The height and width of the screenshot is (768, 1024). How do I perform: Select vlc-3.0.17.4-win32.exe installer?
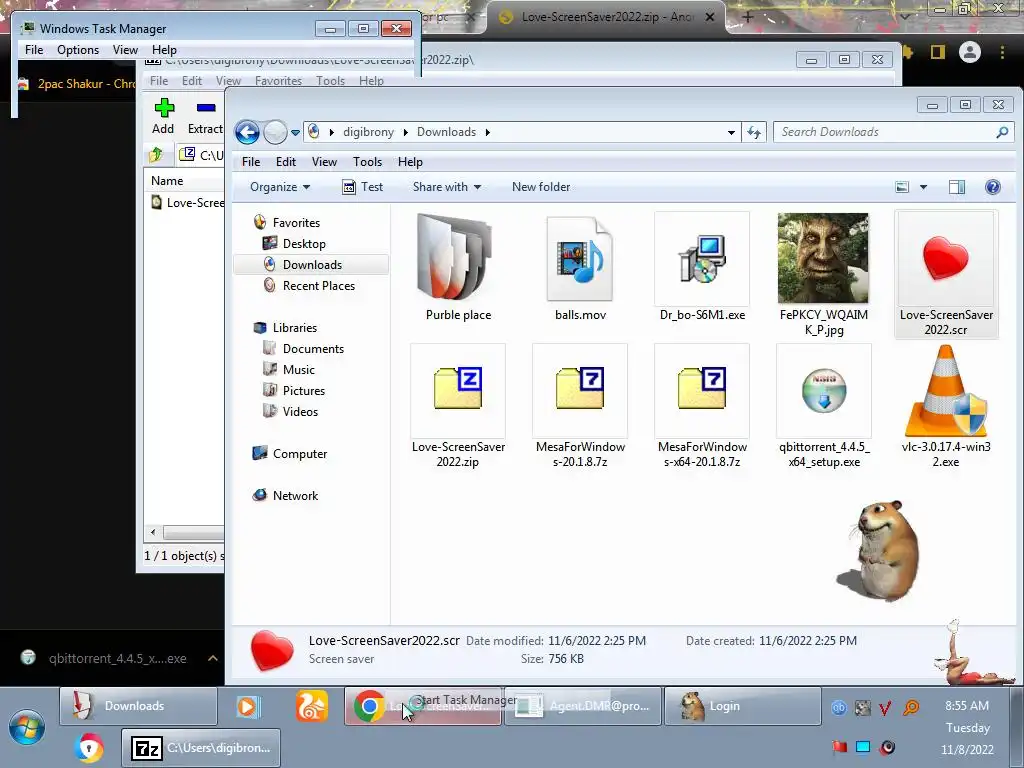point(946,406)
